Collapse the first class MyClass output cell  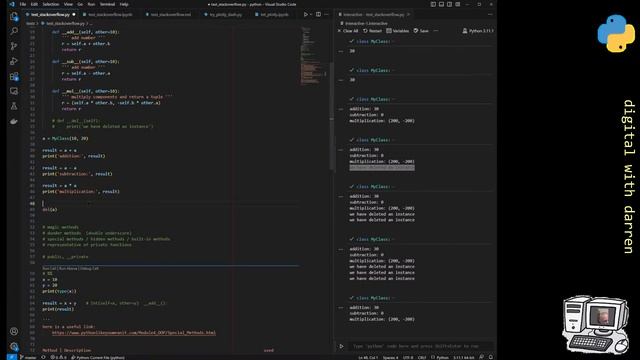341,51
